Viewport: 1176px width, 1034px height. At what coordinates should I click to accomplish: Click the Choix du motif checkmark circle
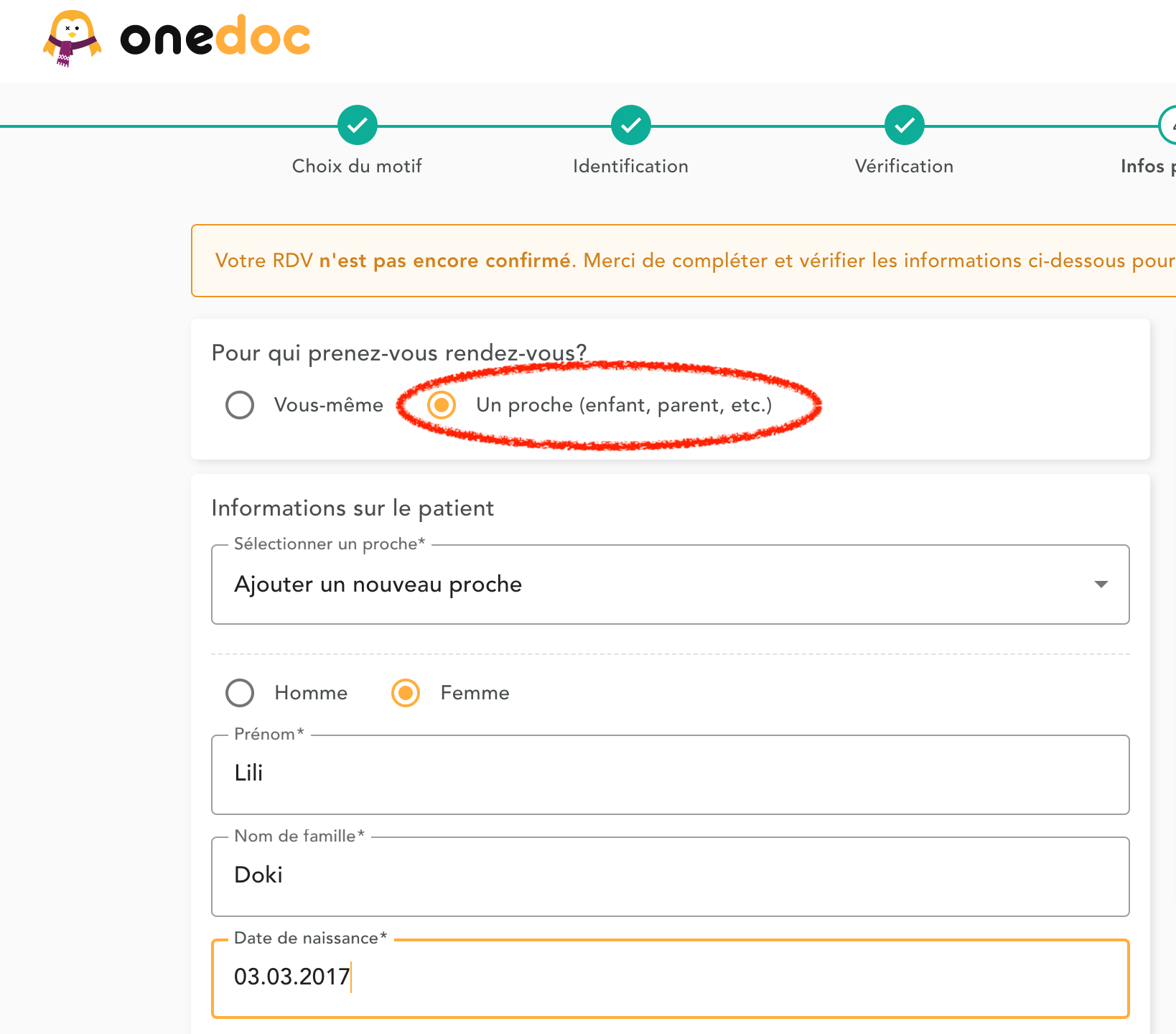tap(358, 126)
